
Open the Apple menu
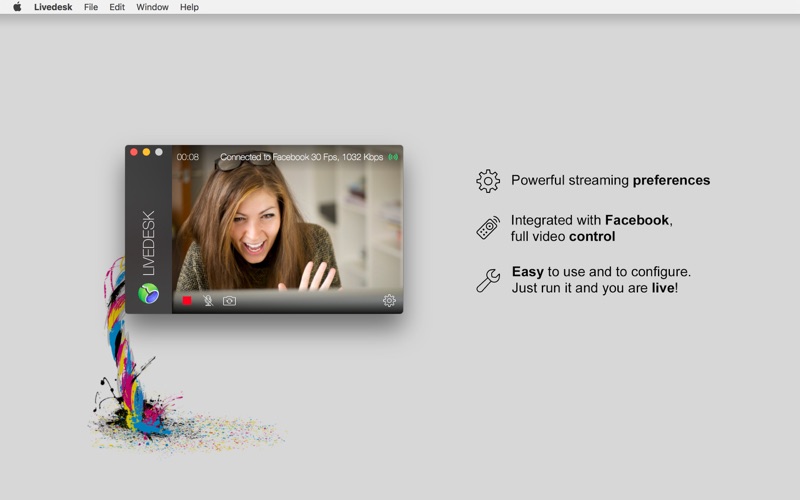click(16, 7)
